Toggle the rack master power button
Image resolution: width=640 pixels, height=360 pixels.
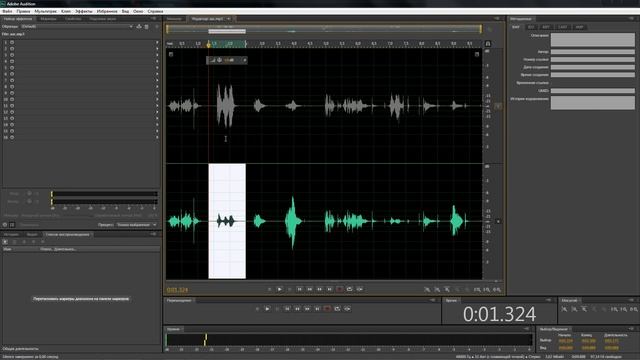5,225
